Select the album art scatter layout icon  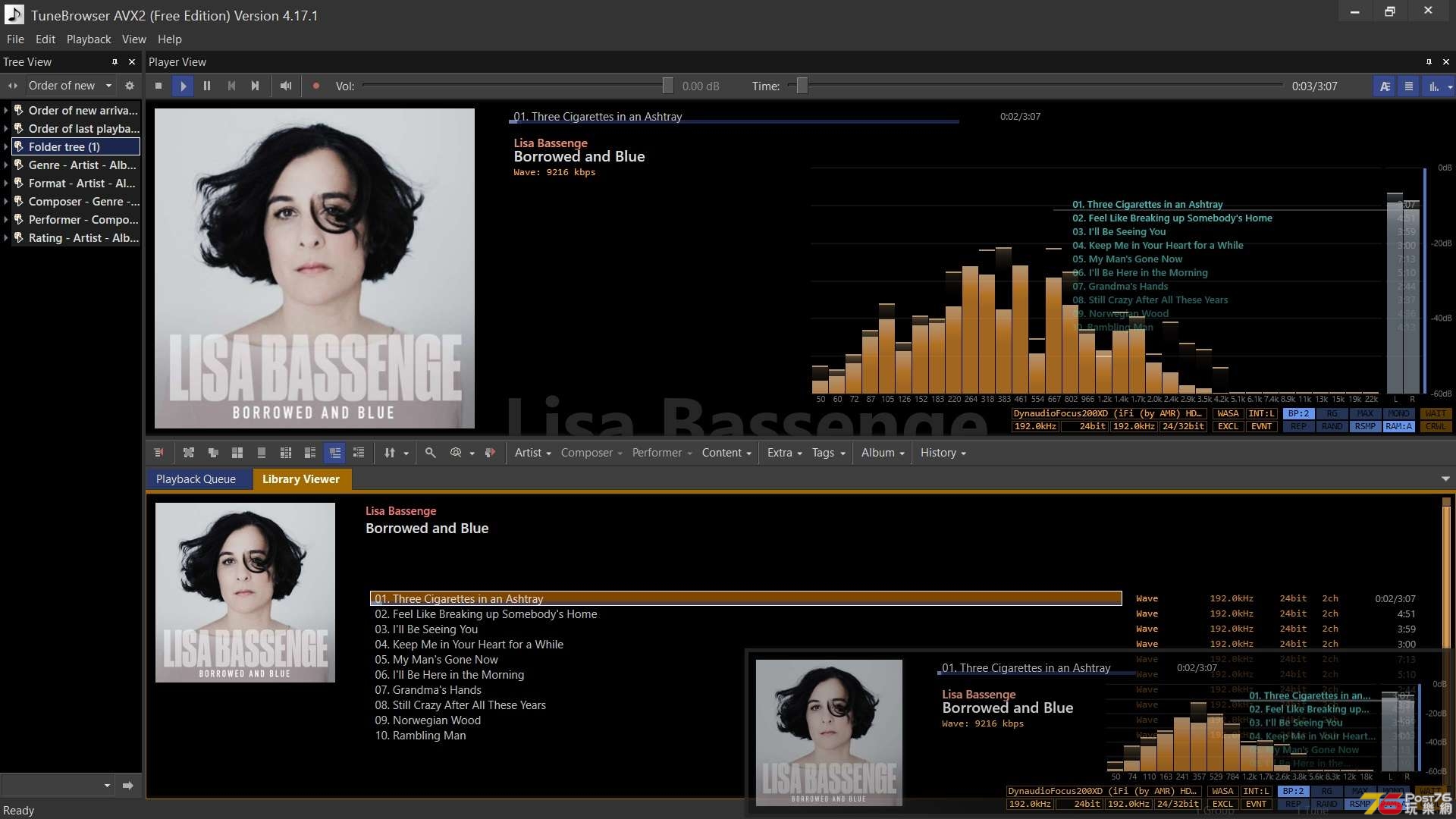189,453
